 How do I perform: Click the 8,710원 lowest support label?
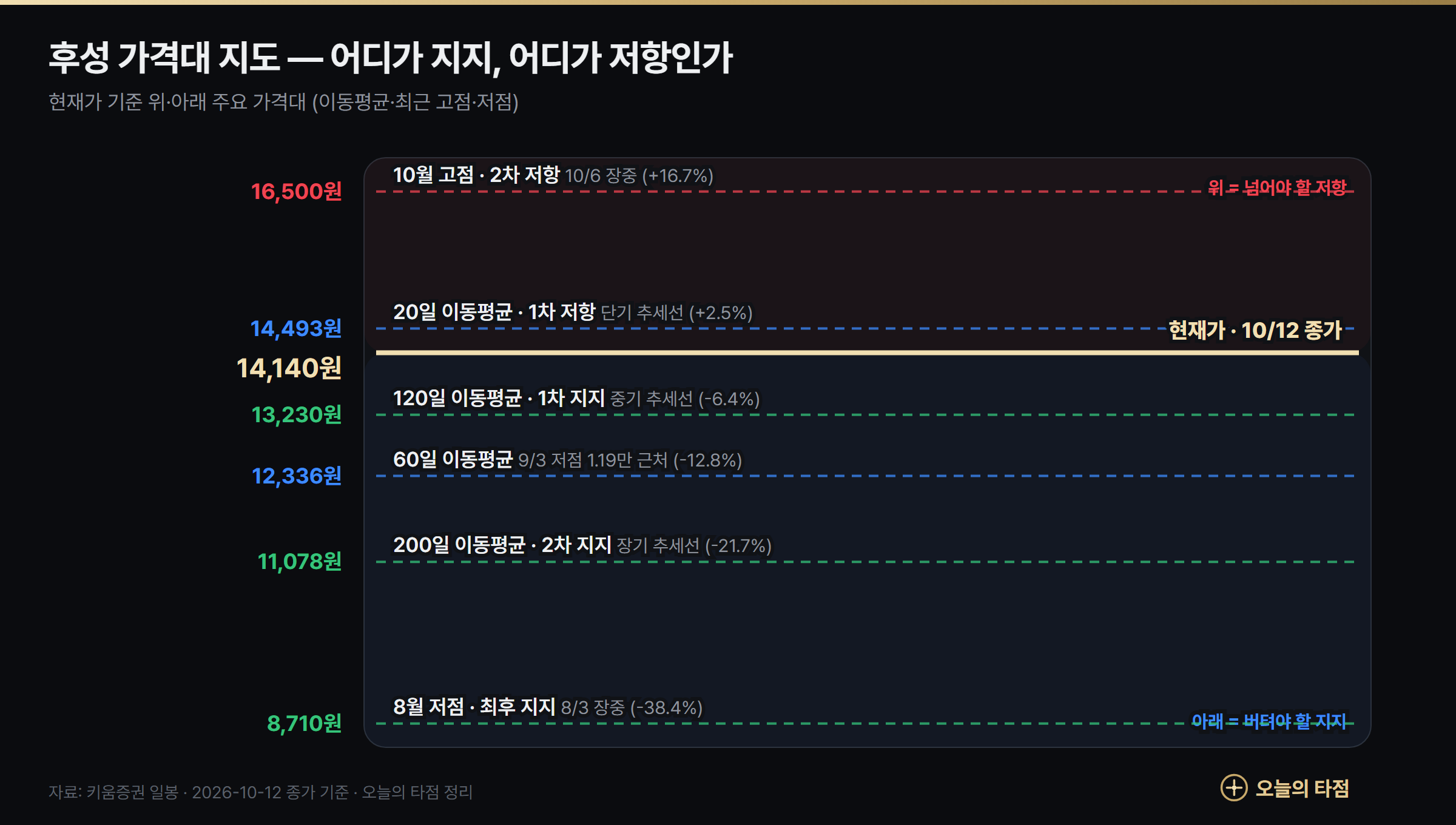(305, 724)
